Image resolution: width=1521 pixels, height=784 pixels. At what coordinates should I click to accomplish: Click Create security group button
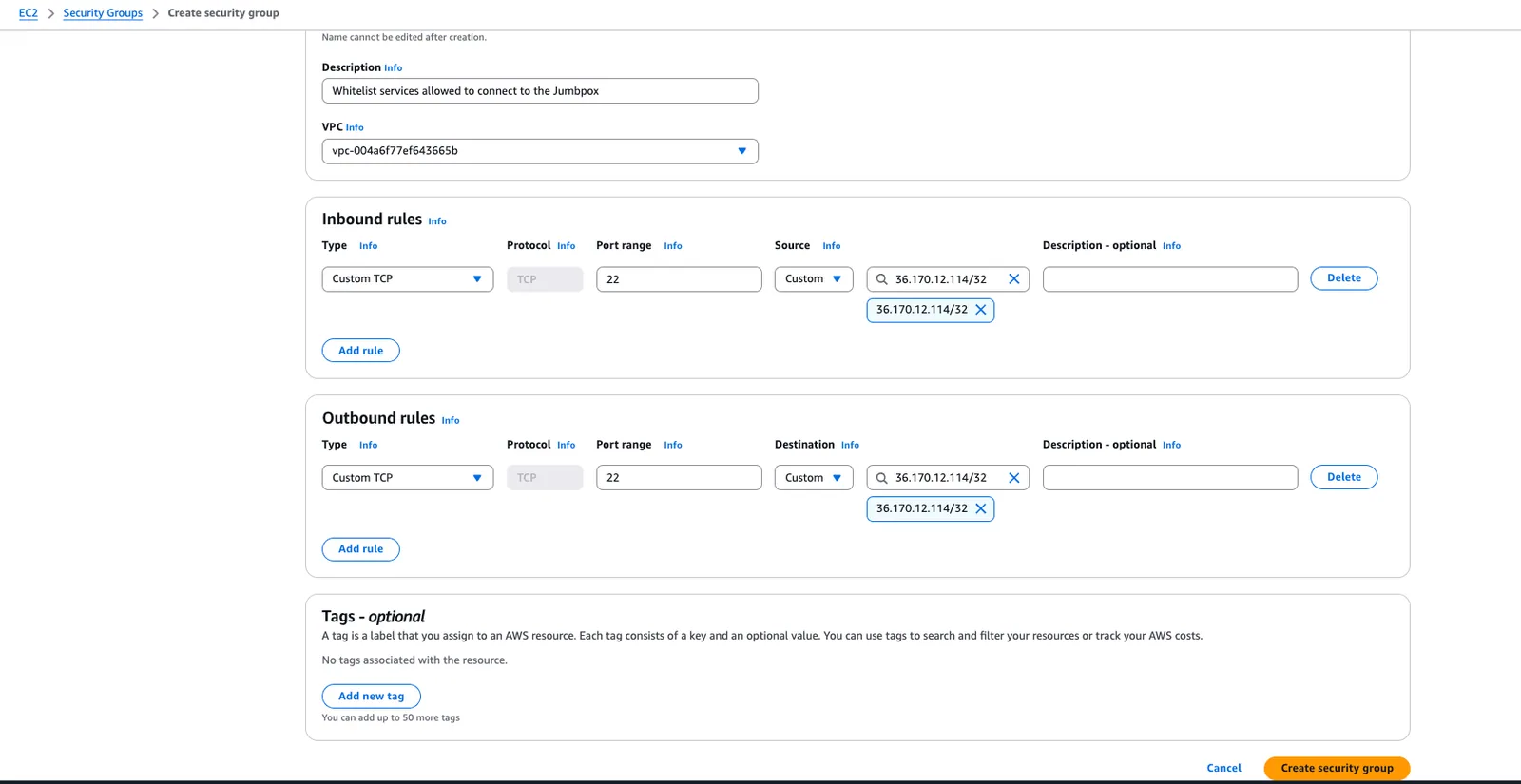click(x=1337, y=768)
